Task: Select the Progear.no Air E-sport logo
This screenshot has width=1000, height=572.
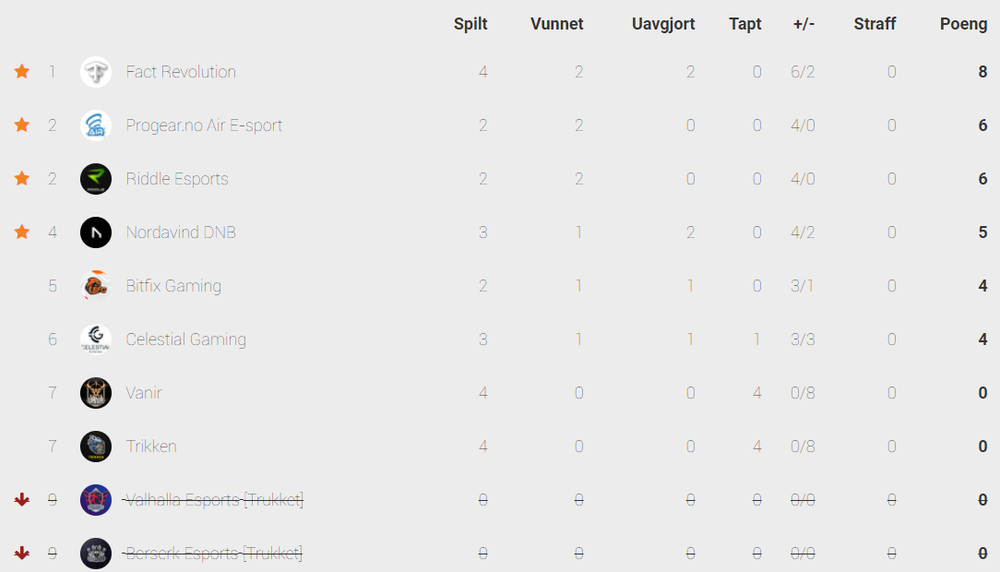Action: pos(96,126)
